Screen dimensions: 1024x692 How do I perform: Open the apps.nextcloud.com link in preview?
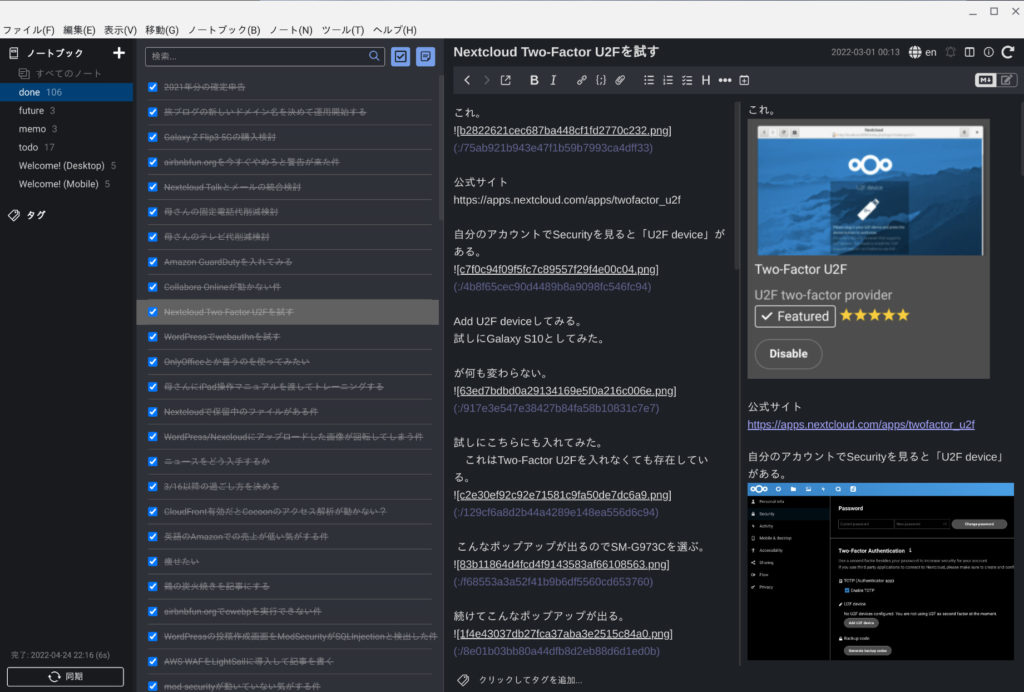coord(861,424)
